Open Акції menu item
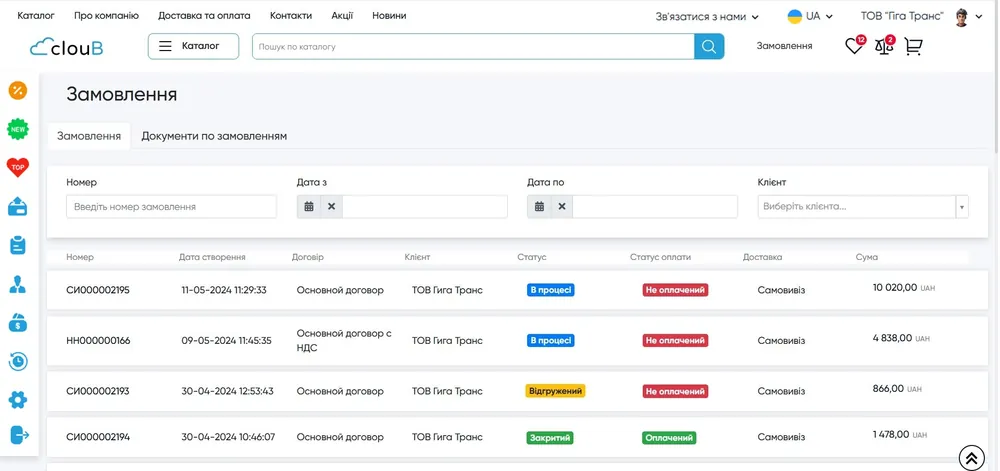Viewport: 1000px width, 471px height. (342, 15)
